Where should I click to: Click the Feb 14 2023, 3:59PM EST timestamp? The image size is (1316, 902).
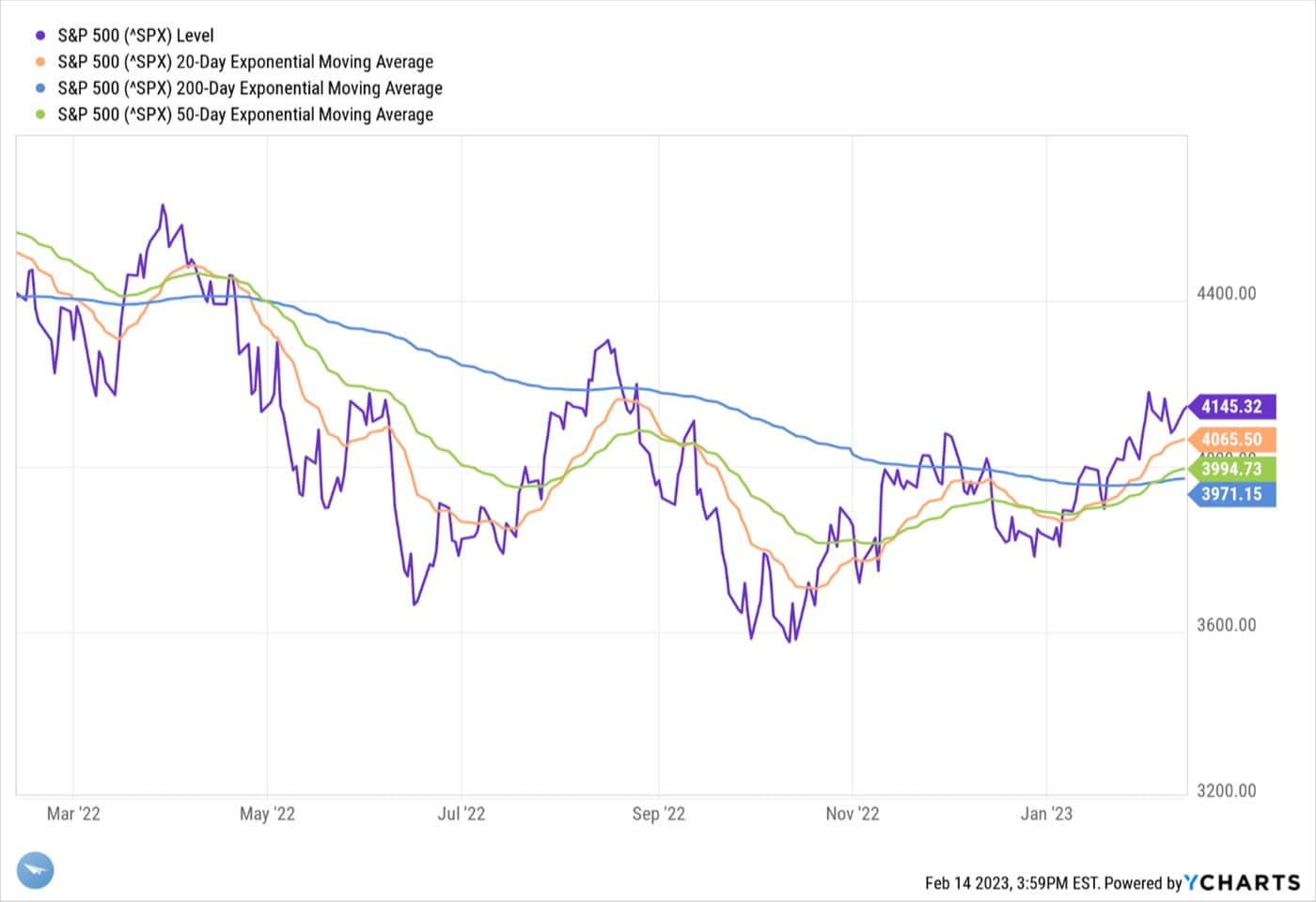tap(1011, 883)
